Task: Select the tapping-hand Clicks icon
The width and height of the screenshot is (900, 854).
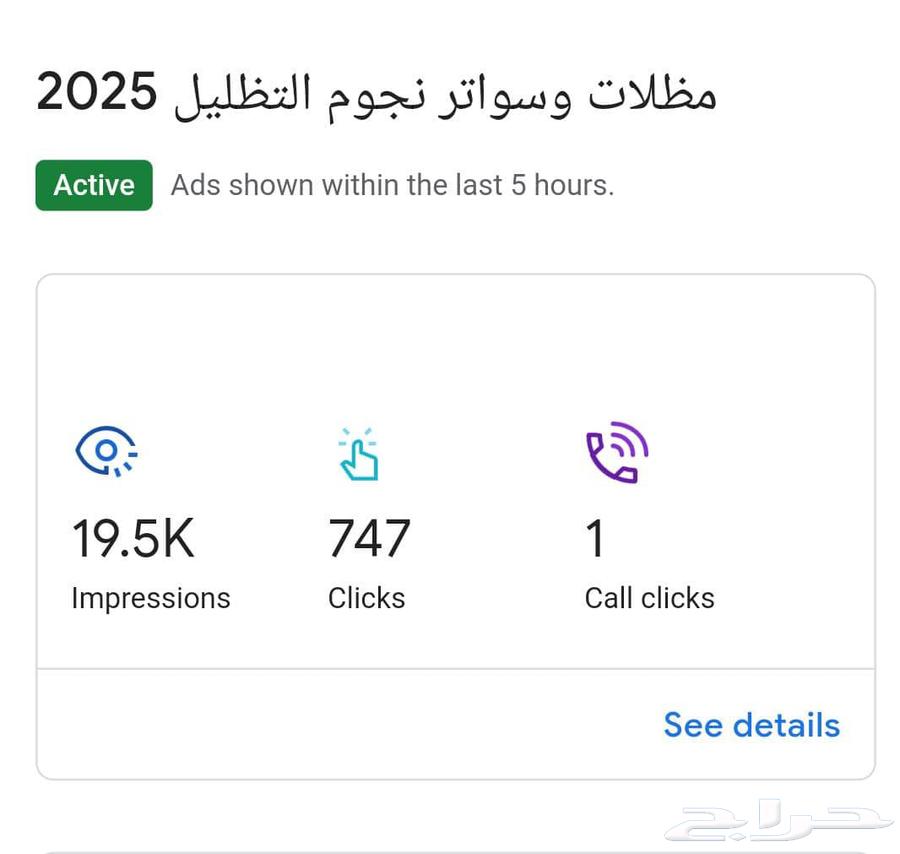Action: tap(357, 455)
